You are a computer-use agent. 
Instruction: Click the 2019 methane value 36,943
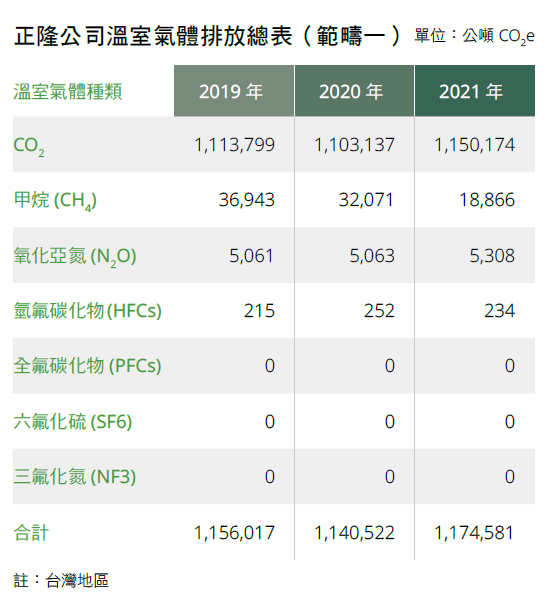click(x=246, y=200)
